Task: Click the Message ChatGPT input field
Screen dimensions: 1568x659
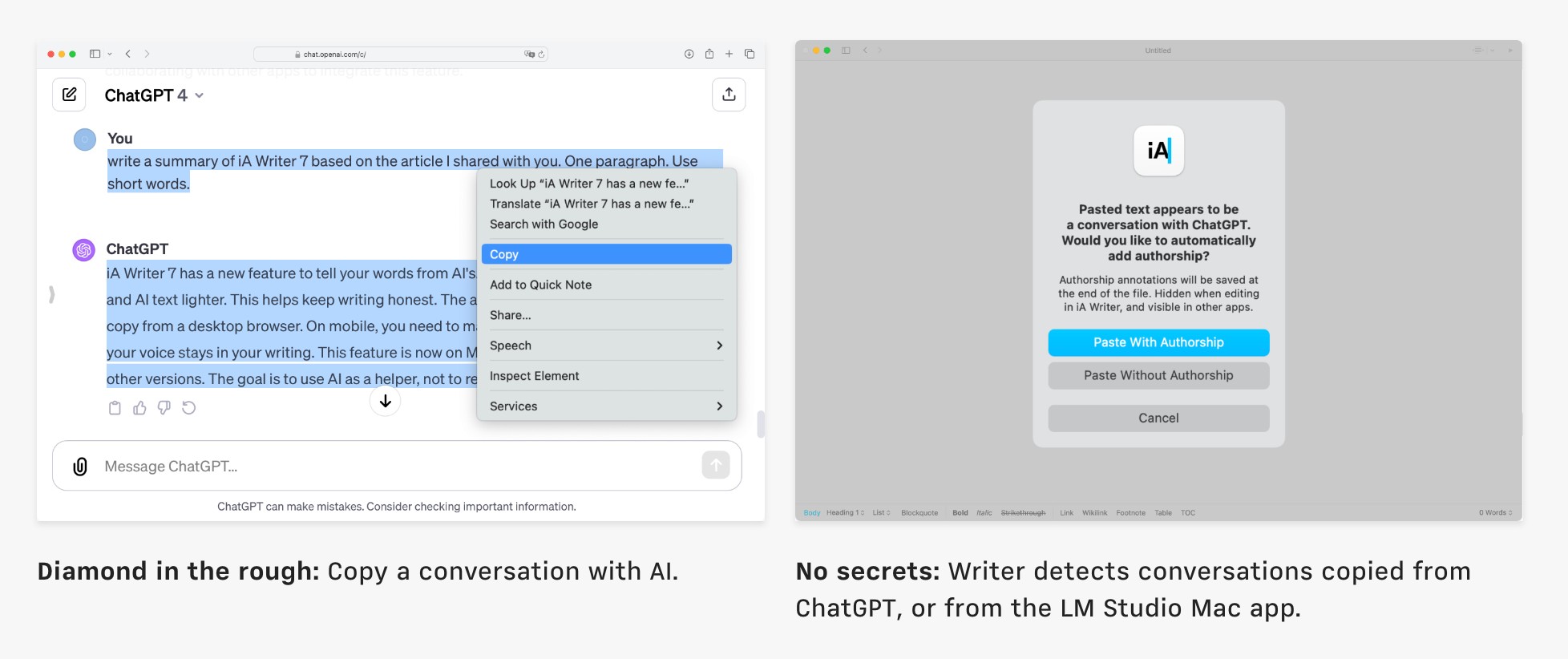Action: pos(397,466)
